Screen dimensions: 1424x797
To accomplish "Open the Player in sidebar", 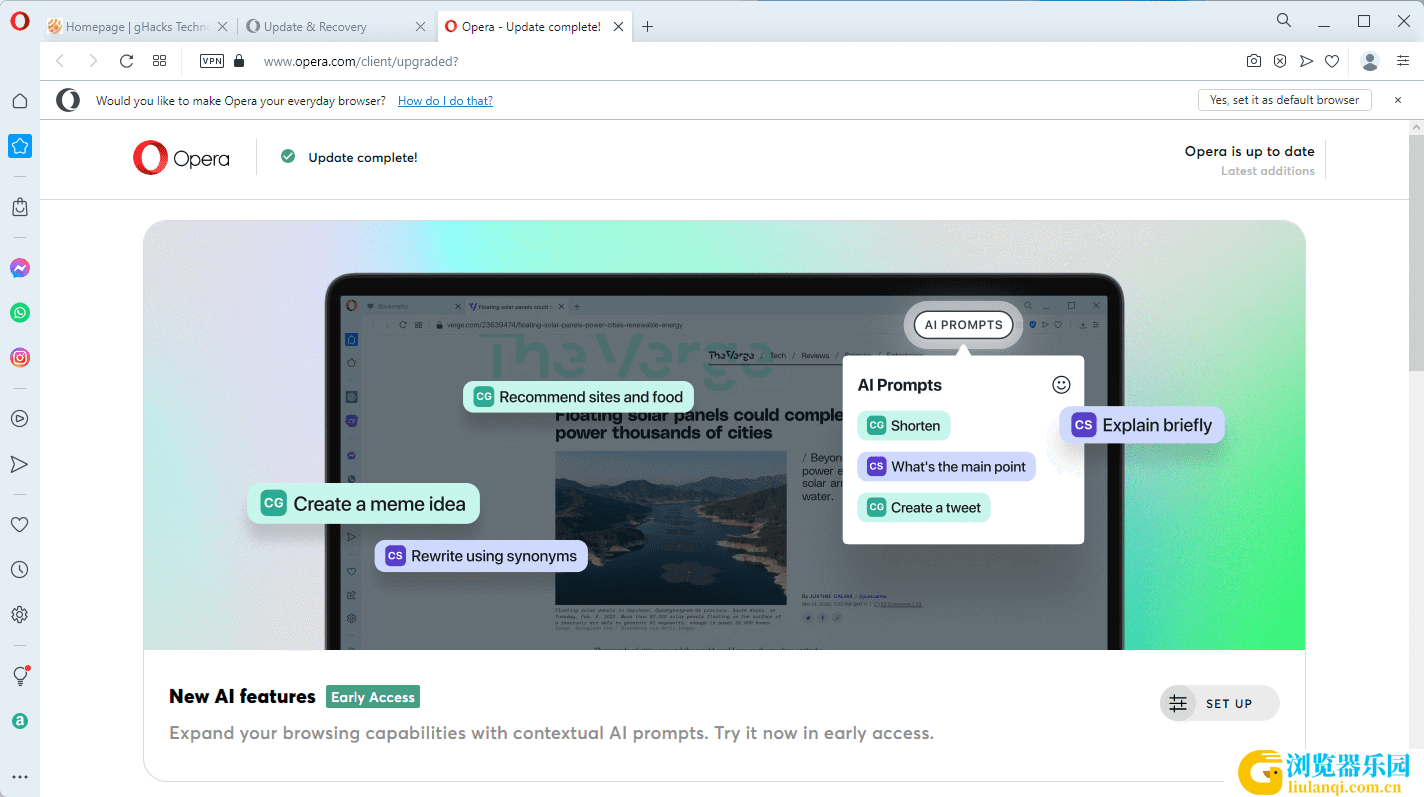I will (20, 419).
